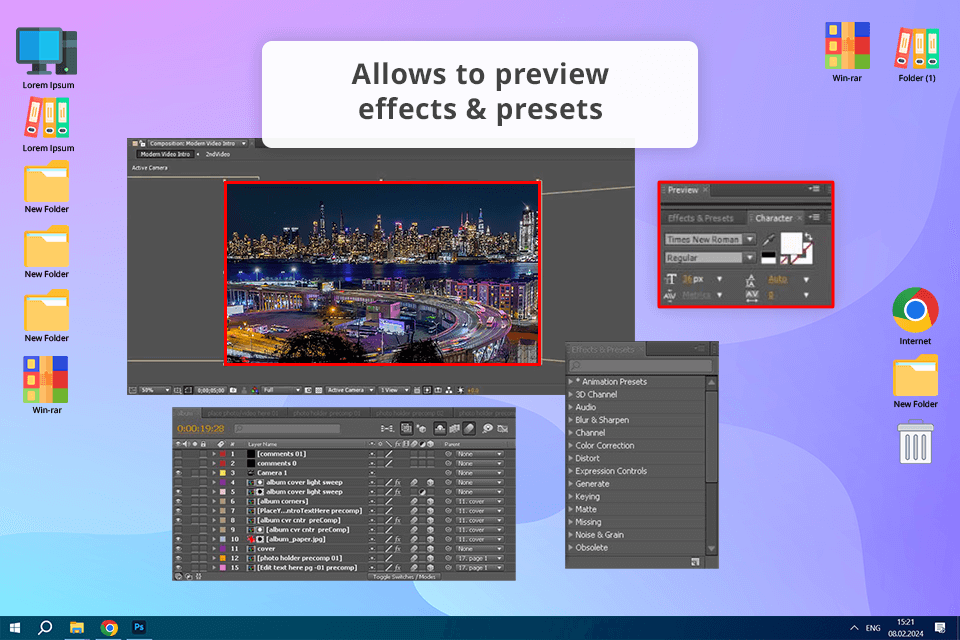The image size is (960, 640).
Task: Expand the Color Correction category
Action: (571, 445)
